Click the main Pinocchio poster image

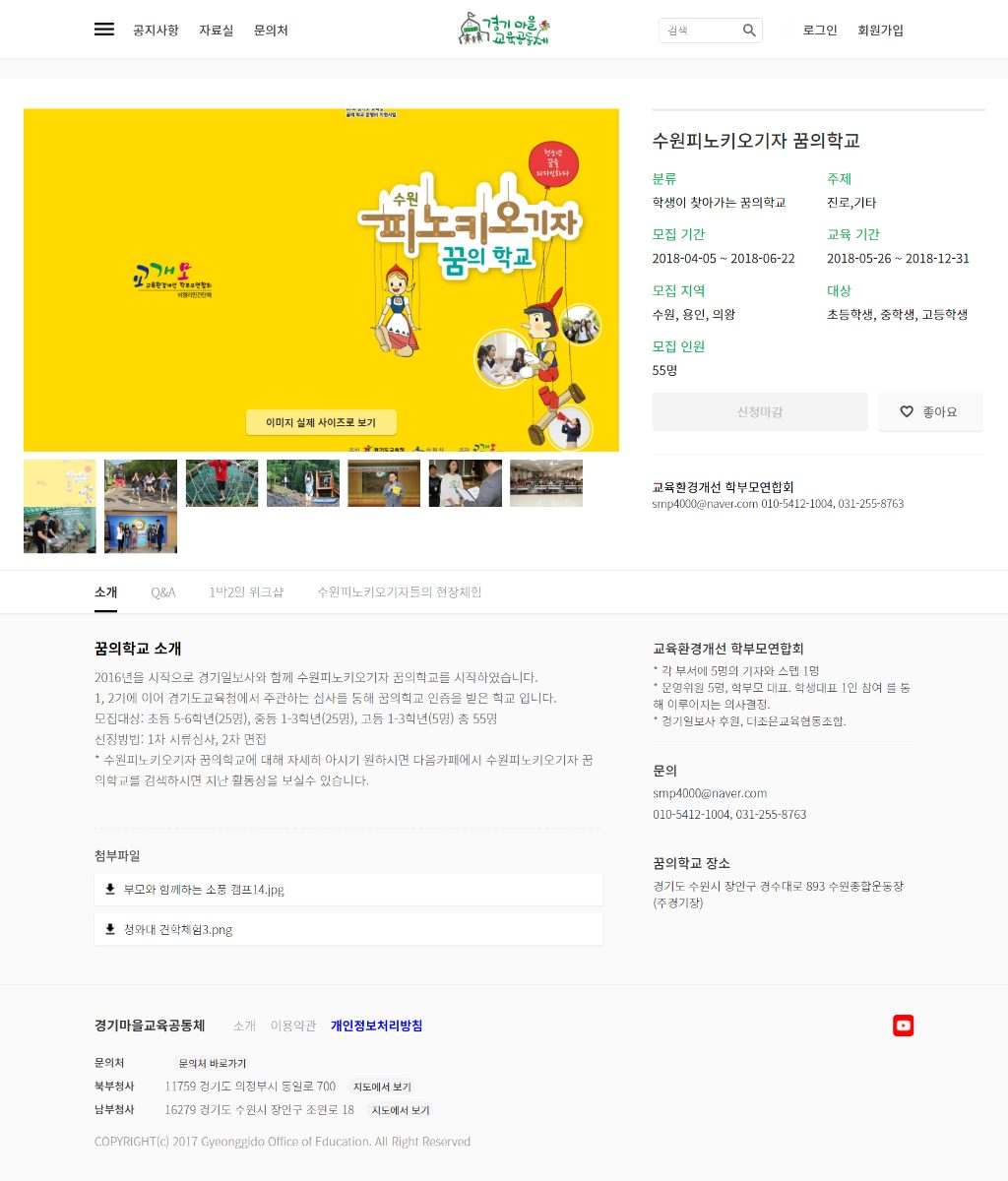(321, 280)
